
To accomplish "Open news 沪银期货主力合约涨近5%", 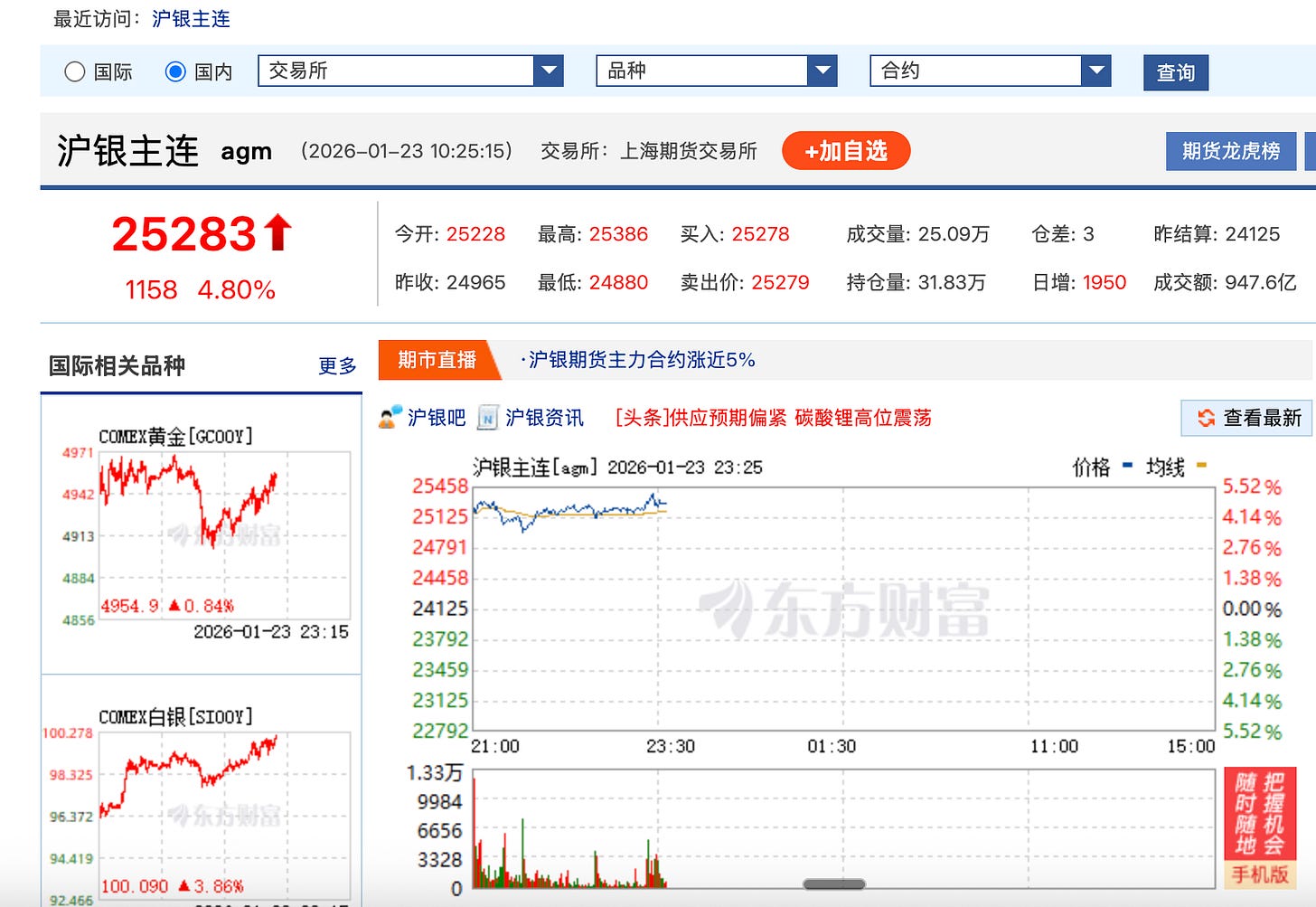I will point(641,360).
